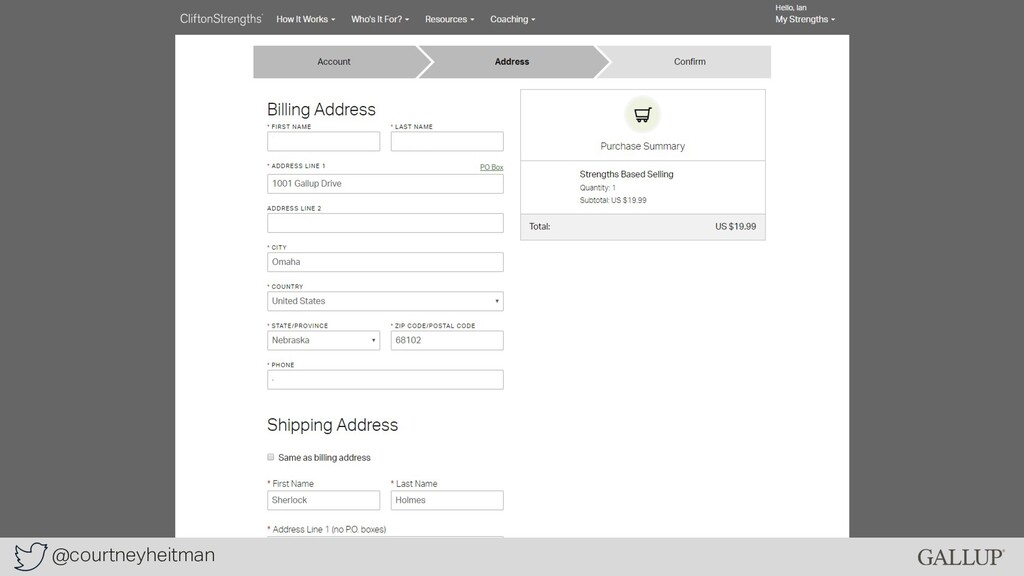Open the How It Works menu
Image resolution: width=1024 pixels, height=576 pixels.
click(306, 20)
